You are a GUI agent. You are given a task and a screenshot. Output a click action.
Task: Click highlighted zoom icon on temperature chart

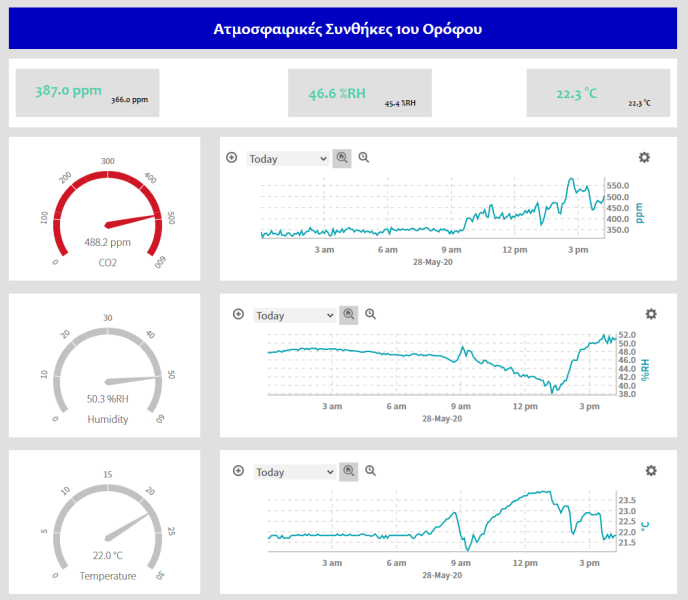(x=349, y=471)
